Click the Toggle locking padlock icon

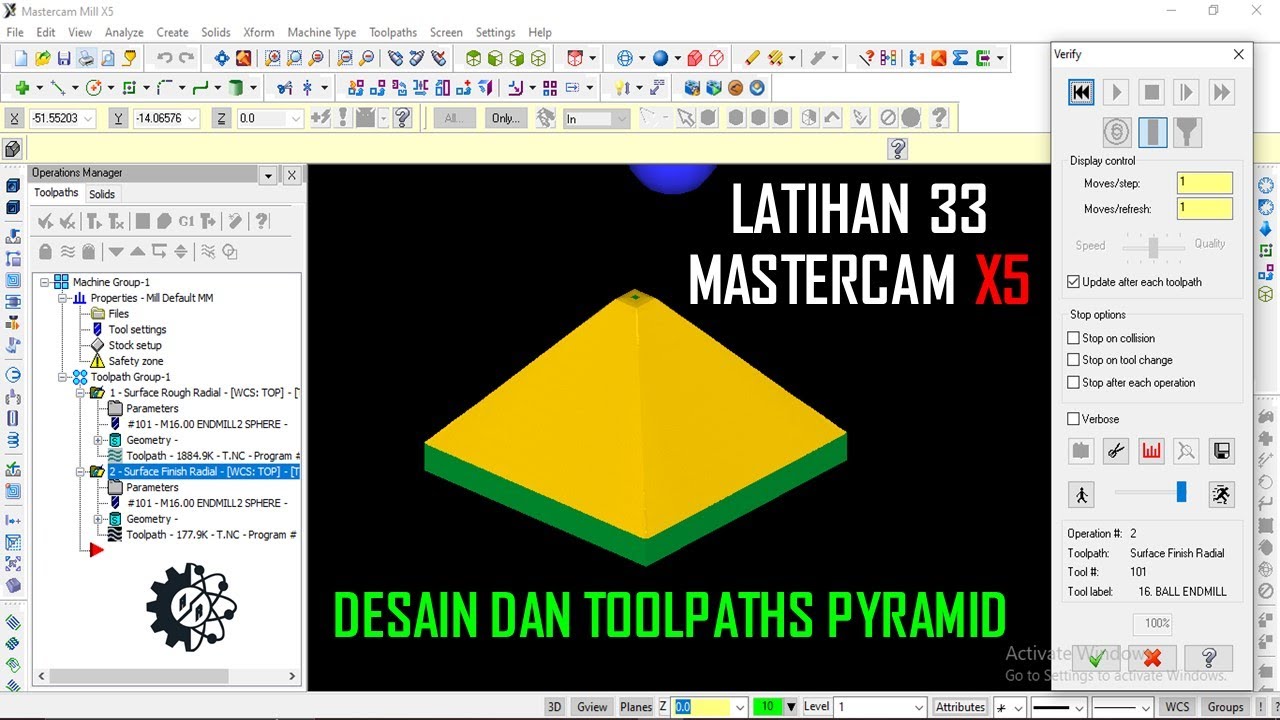point(45,251)
